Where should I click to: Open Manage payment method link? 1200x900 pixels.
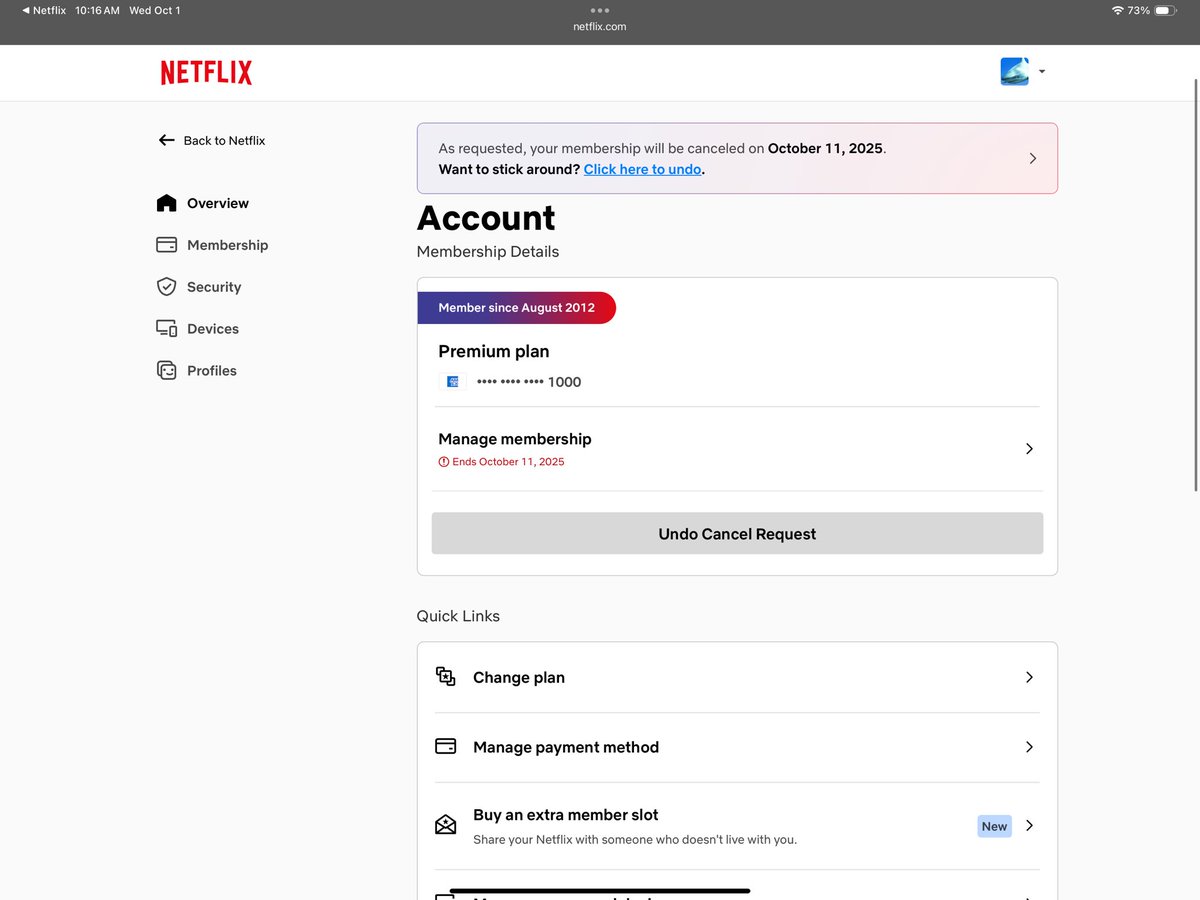(737, 747)
